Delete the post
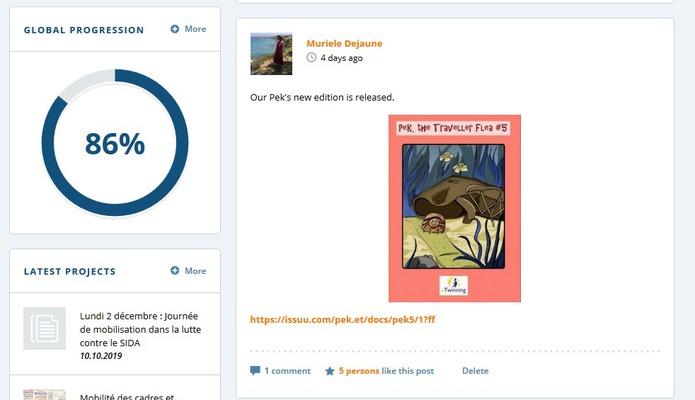This screenshot has width=695, height=400. click(475, 371)
